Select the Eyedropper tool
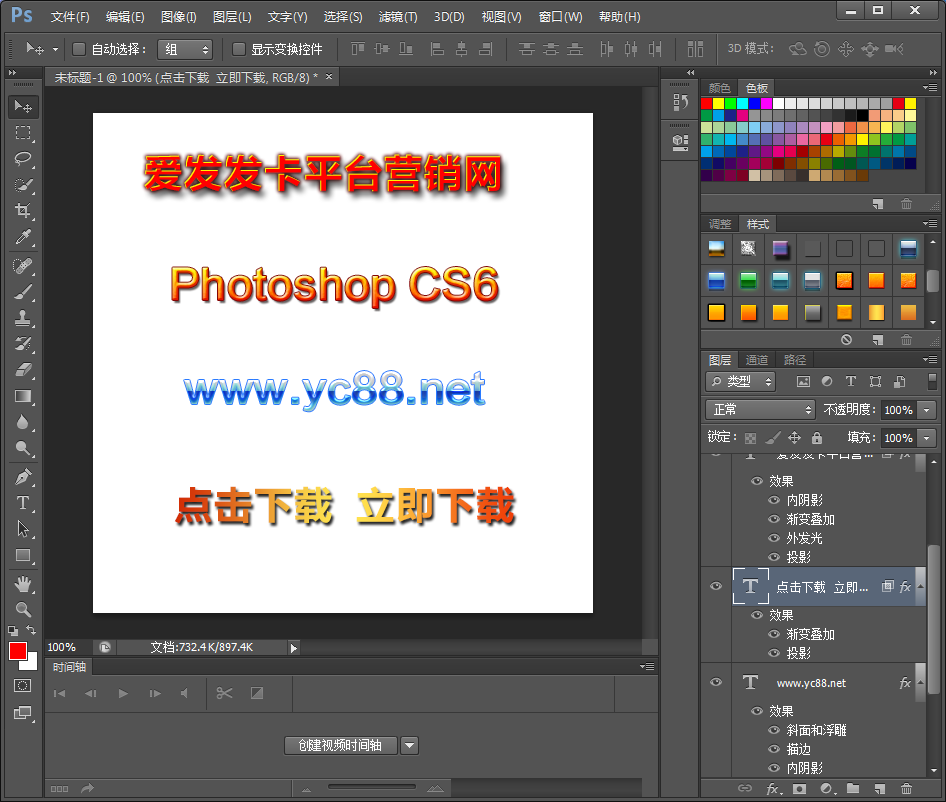 tap(23, 237)
